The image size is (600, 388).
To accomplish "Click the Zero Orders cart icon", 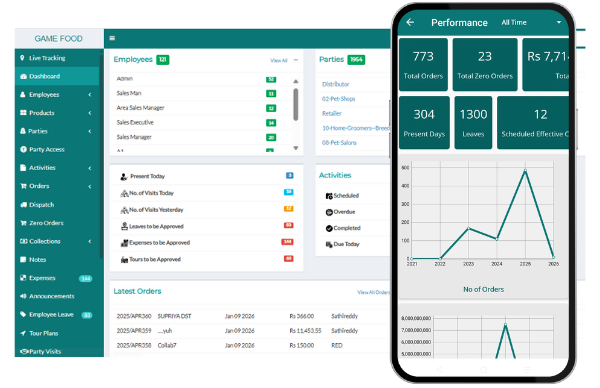I will point(23,223).
